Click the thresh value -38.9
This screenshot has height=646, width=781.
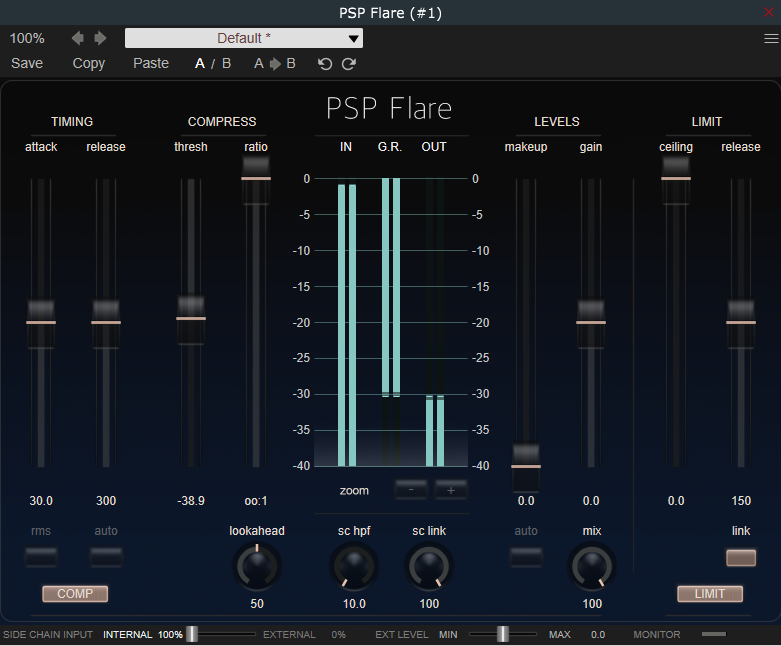pyautogui.click(x=191, y=501)
